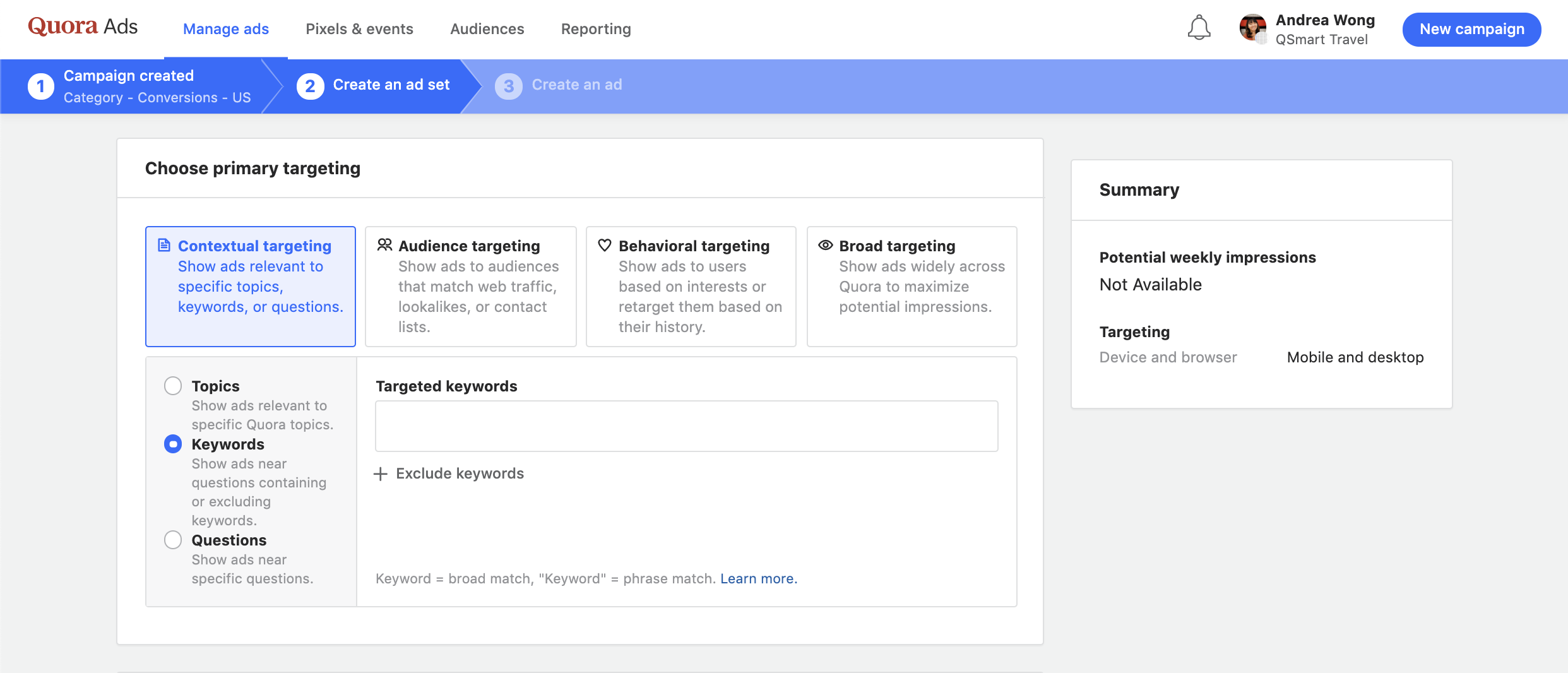Select the Topics radio button

(173, 386)
